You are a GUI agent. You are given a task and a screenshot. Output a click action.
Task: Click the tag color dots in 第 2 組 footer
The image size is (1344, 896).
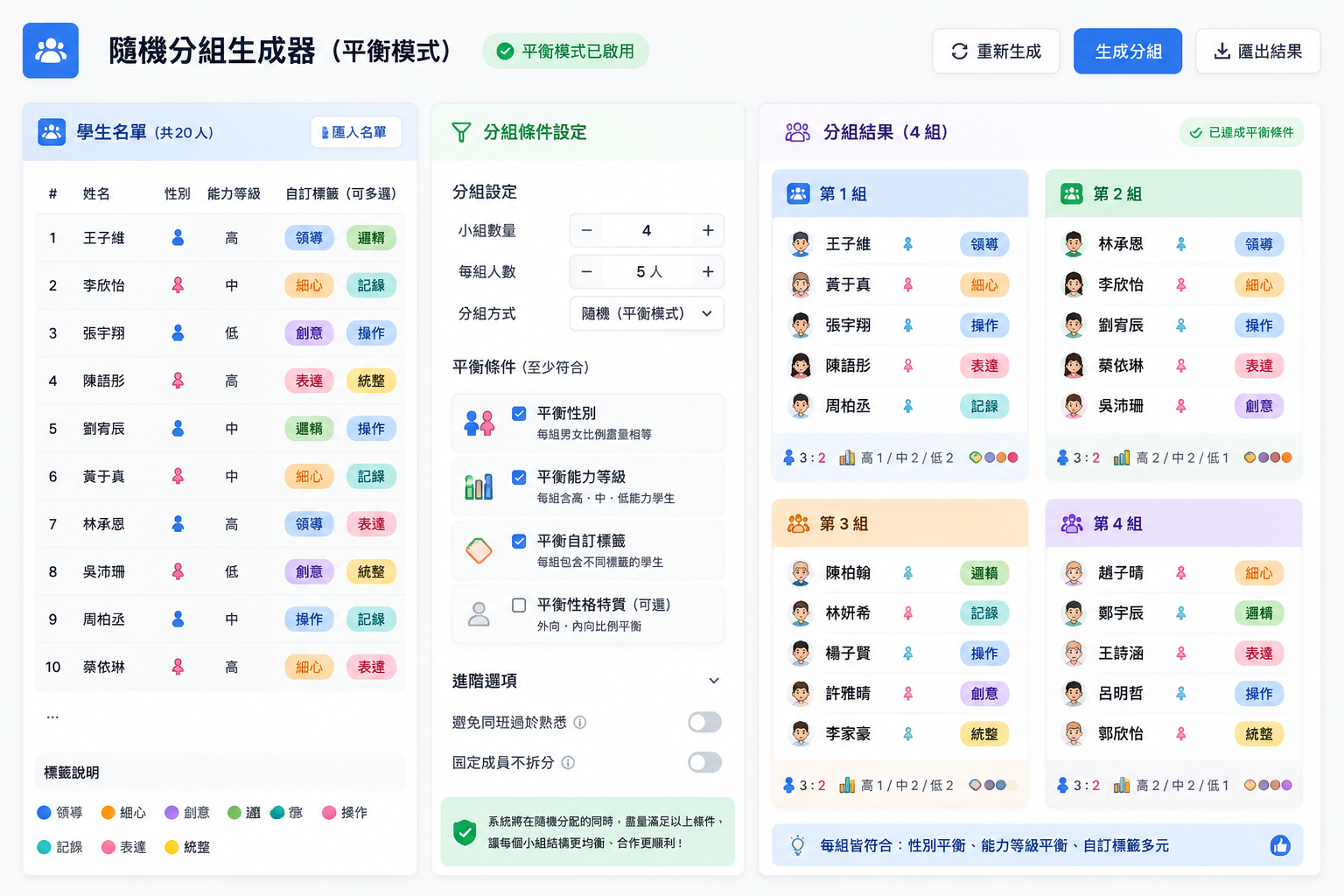[x=1267, y=458]
